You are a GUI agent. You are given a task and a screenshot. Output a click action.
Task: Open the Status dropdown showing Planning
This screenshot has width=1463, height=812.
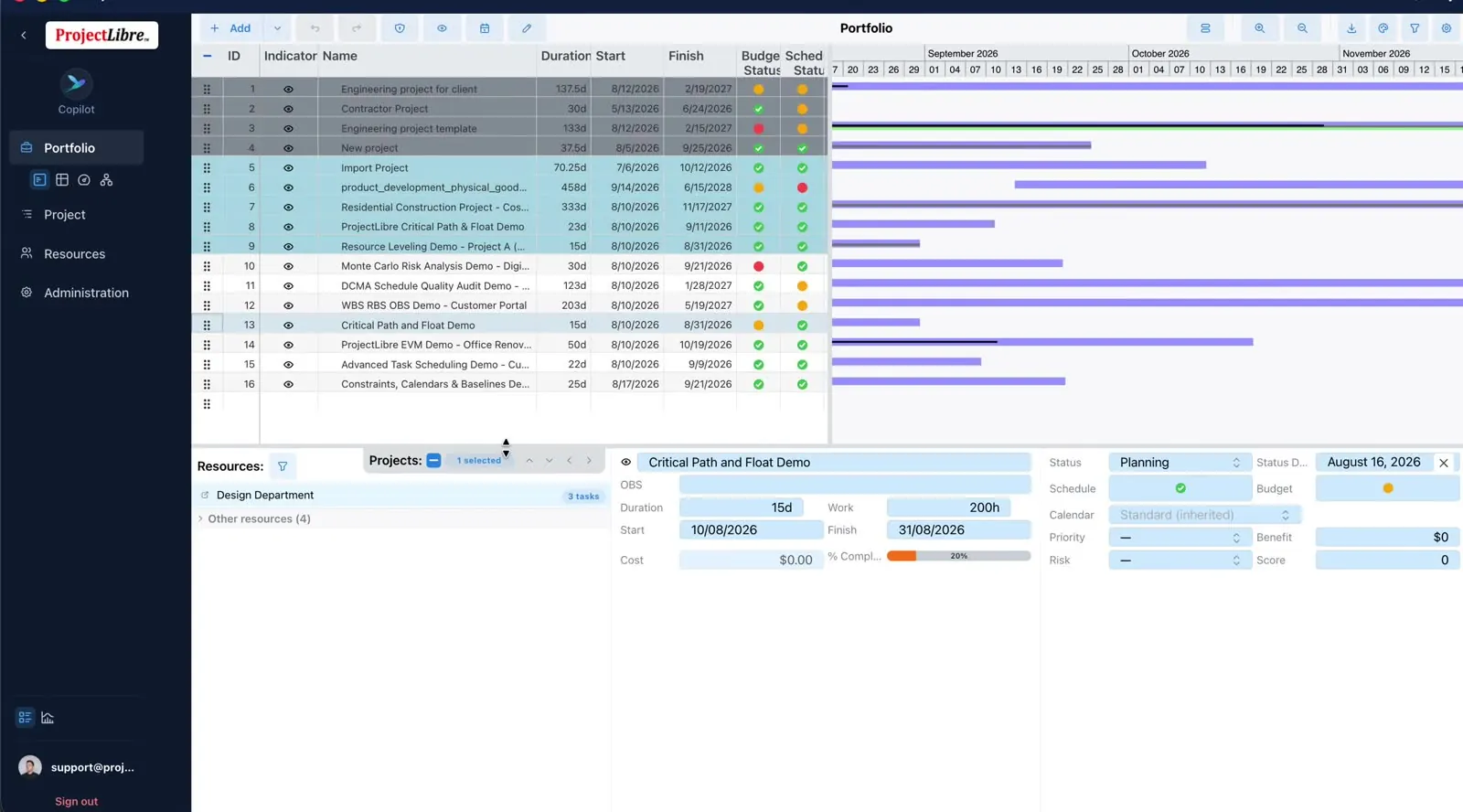pos(1179,463)
